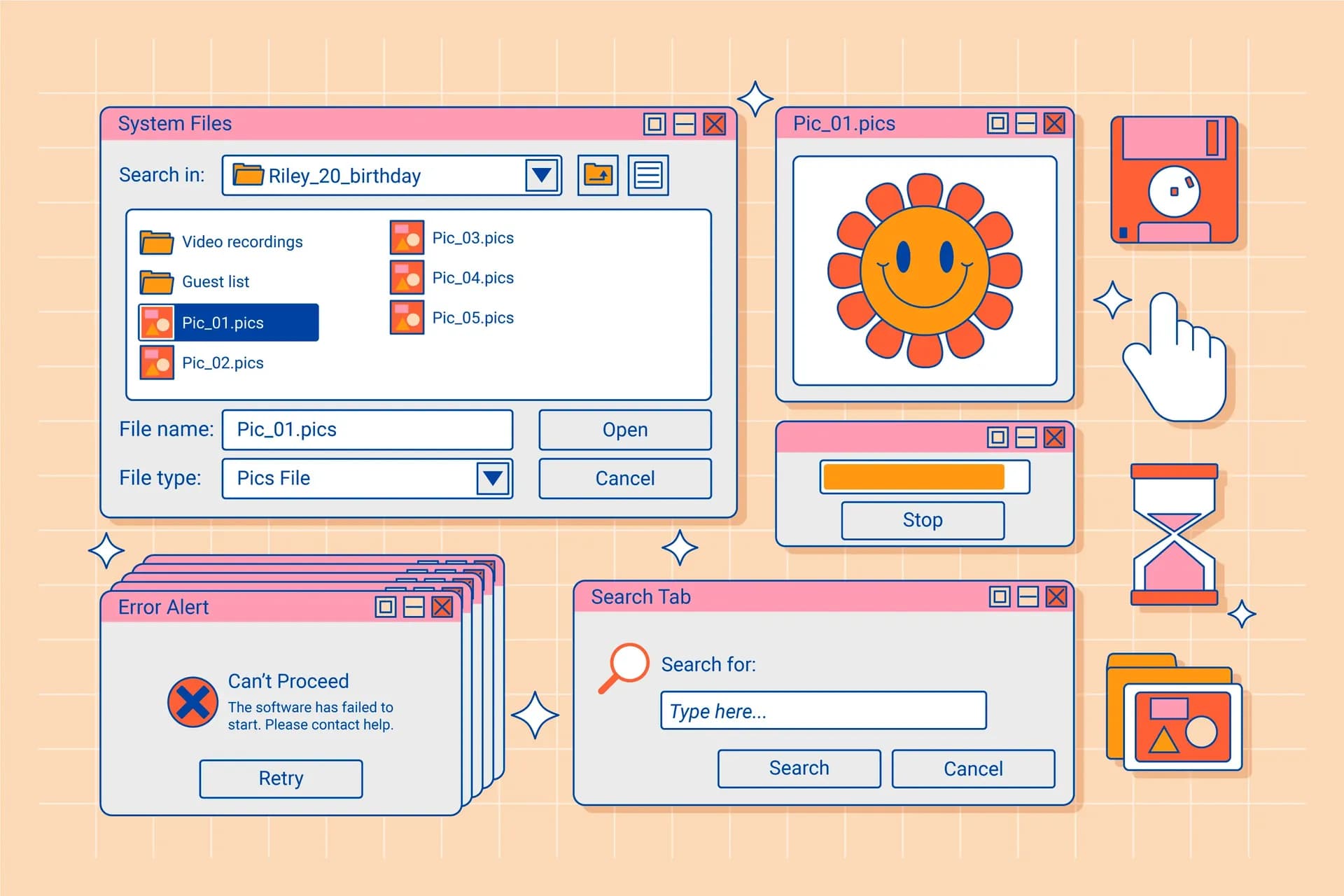Close the front Error Alert window

[x=442, y=607]
